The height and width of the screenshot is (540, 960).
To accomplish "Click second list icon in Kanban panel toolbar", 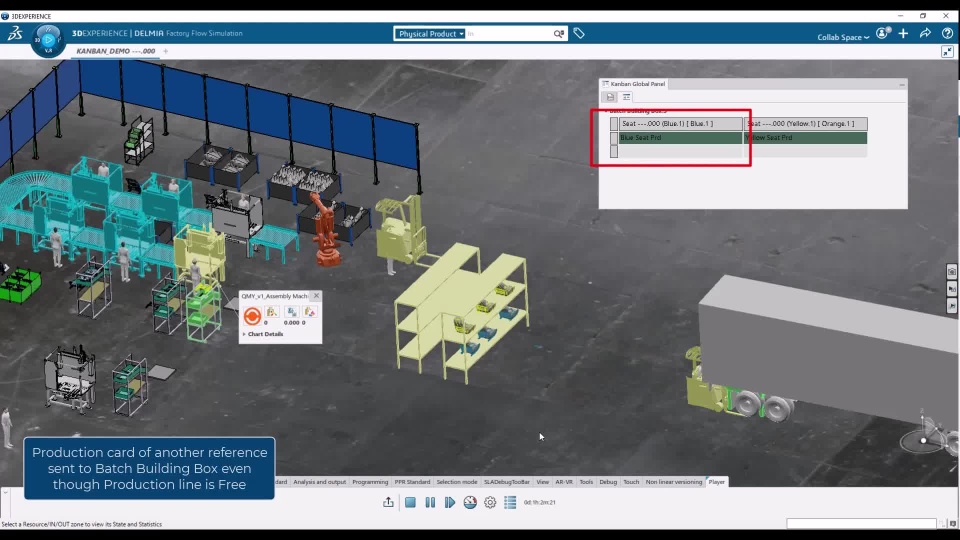I will (x=626, y=97).
